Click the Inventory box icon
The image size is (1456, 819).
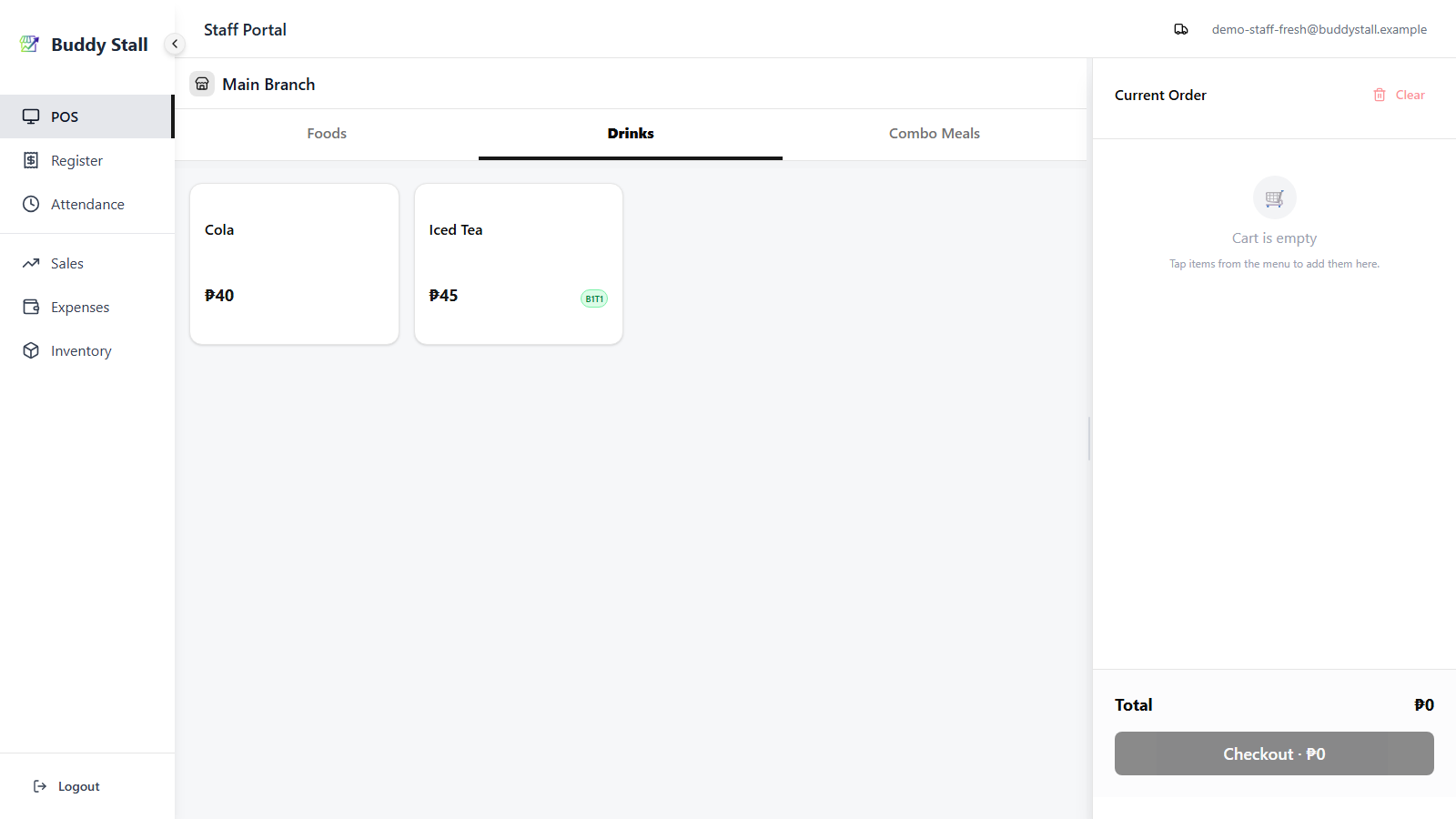point(31,350)
